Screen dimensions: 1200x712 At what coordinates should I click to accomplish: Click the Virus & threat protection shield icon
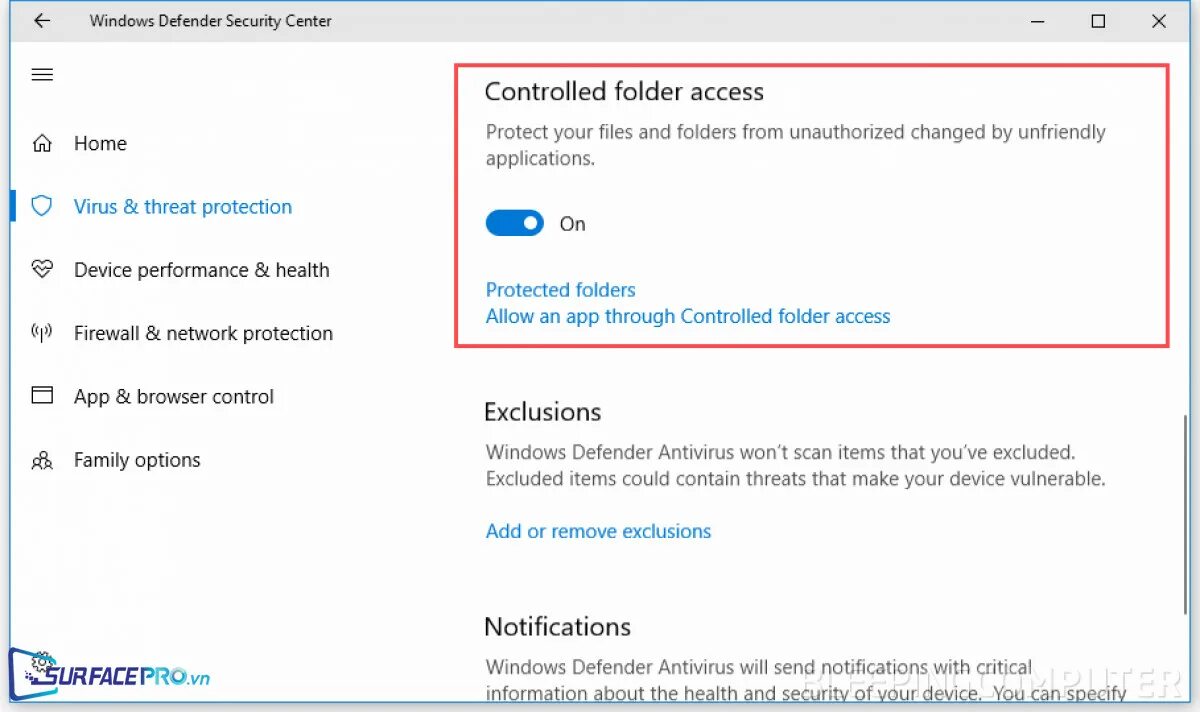pos(42,206)
